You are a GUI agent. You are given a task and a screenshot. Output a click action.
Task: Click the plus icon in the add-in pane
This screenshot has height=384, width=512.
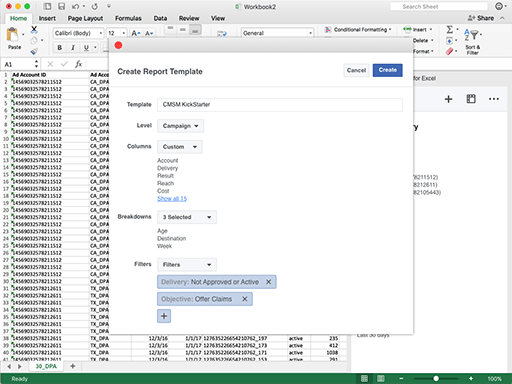(x=448, y=99)
